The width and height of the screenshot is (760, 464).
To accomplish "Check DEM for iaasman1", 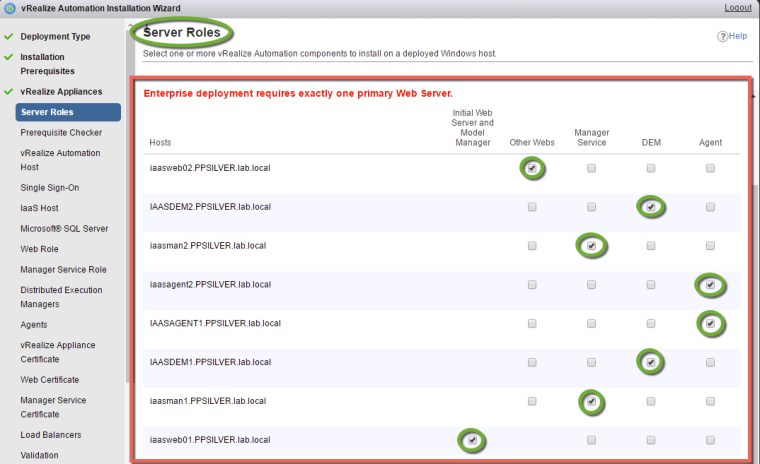I will 651,401.
